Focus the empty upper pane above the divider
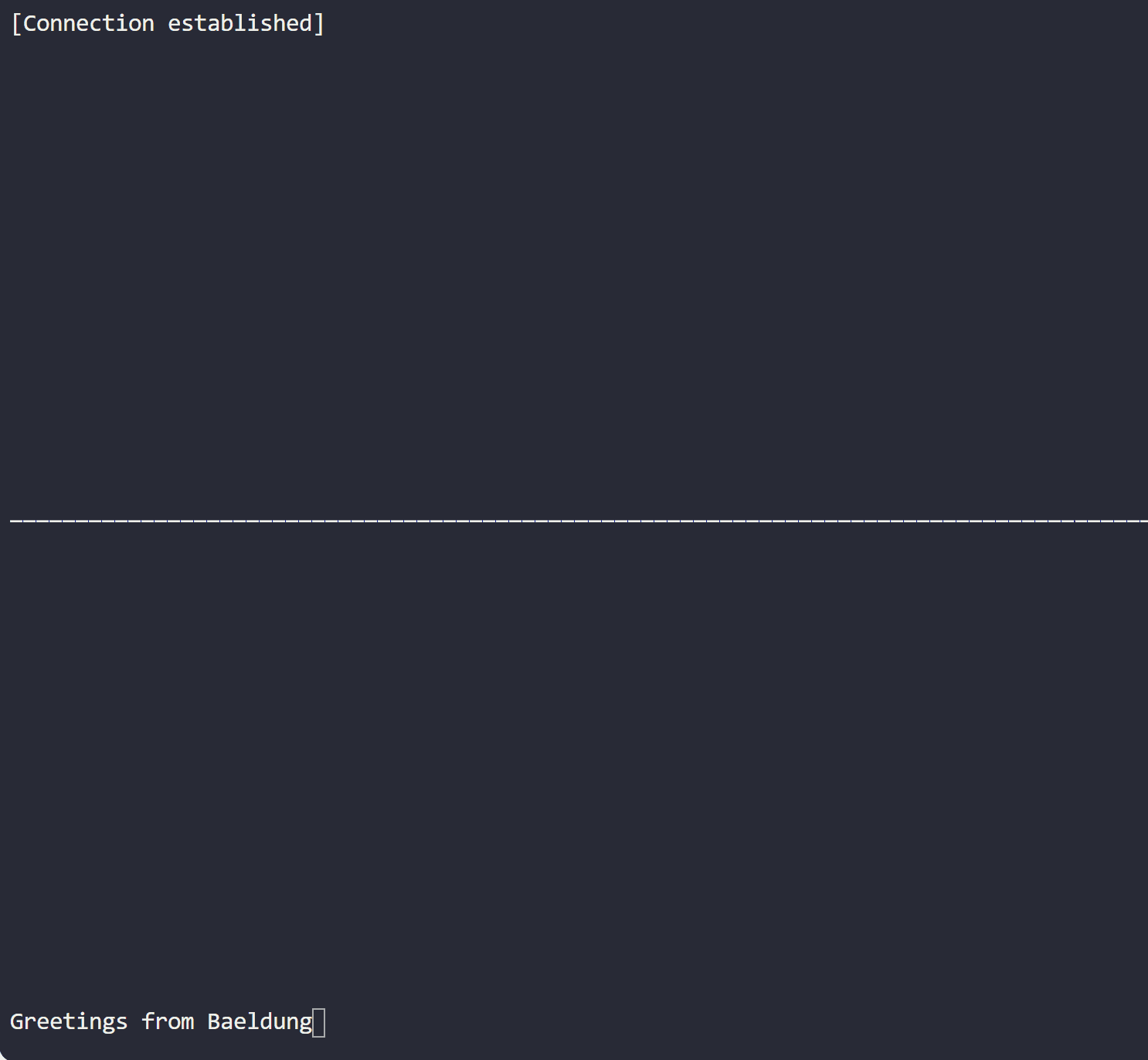This screenshot has height=1060, width=1148. [x=573, y=270]
